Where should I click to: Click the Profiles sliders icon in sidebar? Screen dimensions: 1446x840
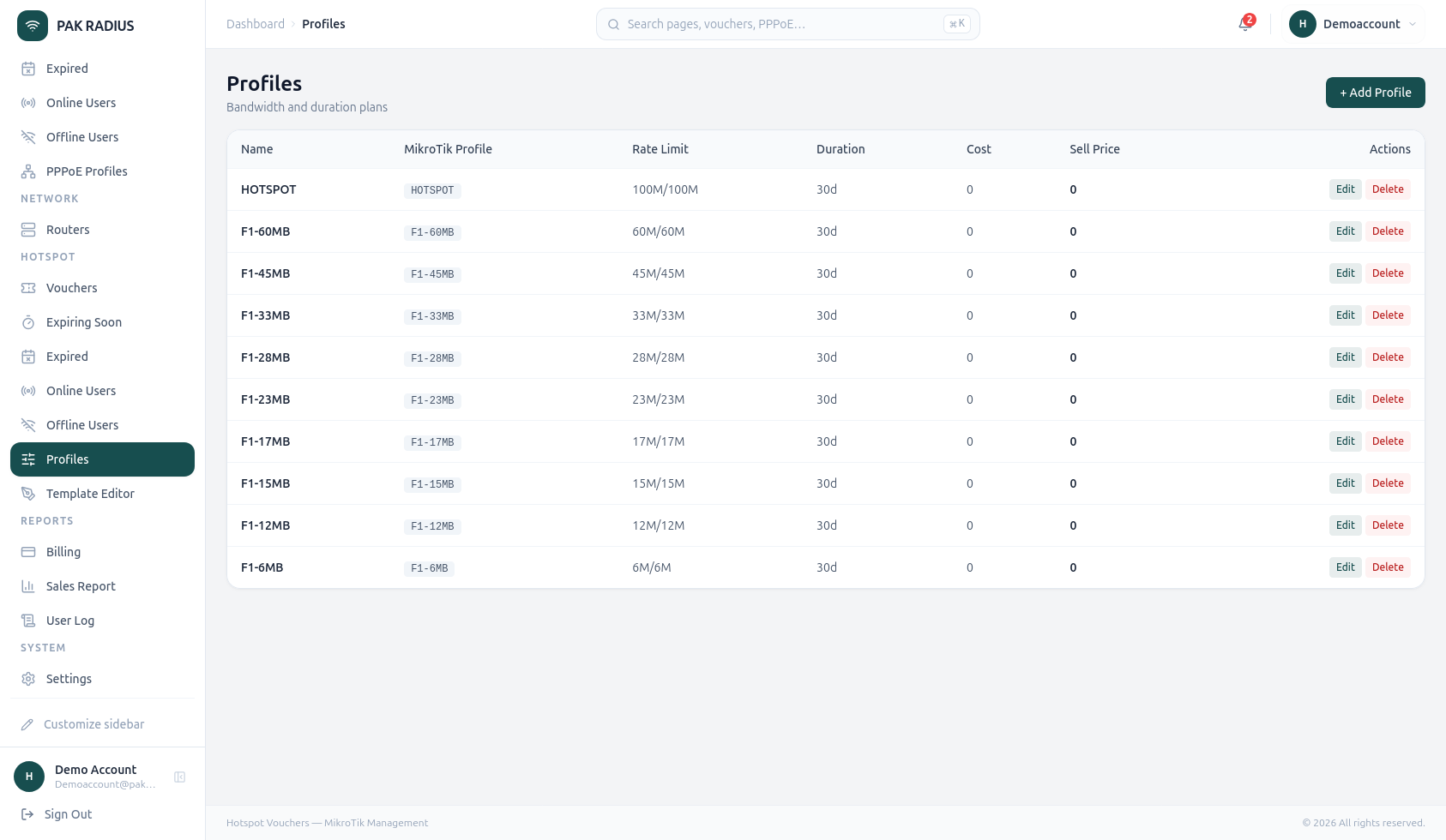click(28, 459)
